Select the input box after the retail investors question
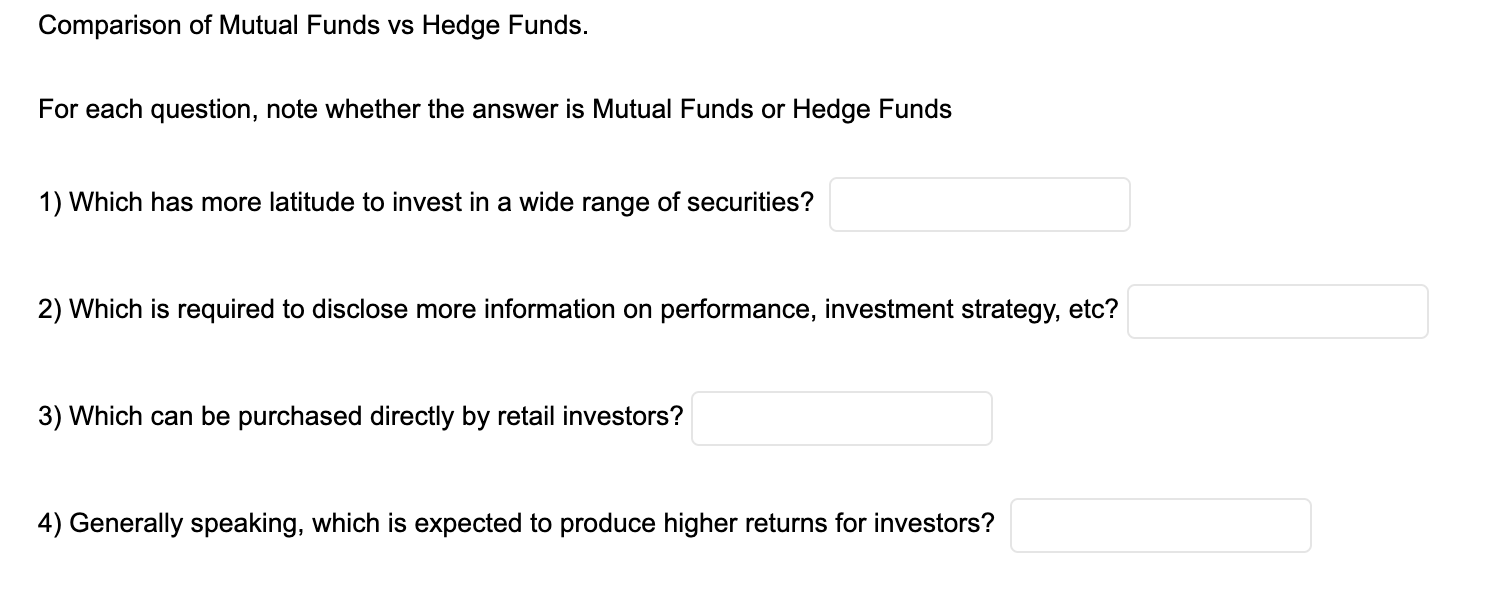1498x598 pixels. click(x=842, y=418)
